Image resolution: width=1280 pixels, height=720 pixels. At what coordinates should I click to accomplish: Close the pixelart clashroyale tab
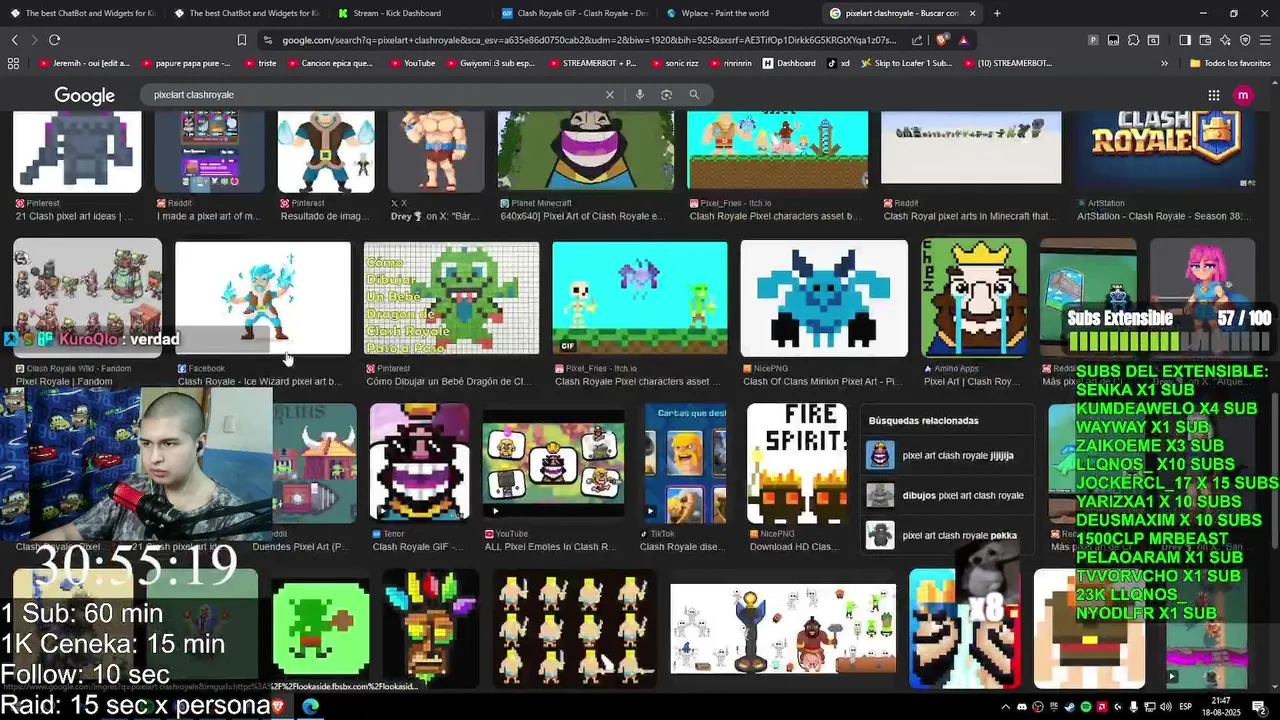(971, 13)
